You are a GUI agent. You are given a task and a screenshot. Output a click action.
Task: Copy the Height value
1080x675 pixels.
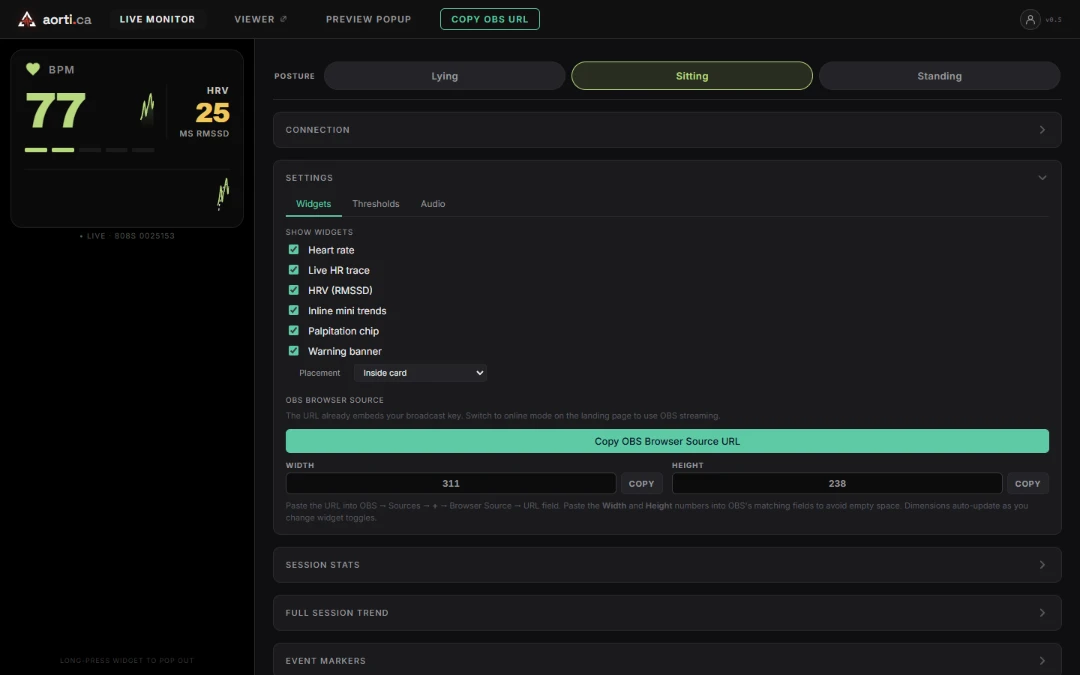pos(1028,484)
